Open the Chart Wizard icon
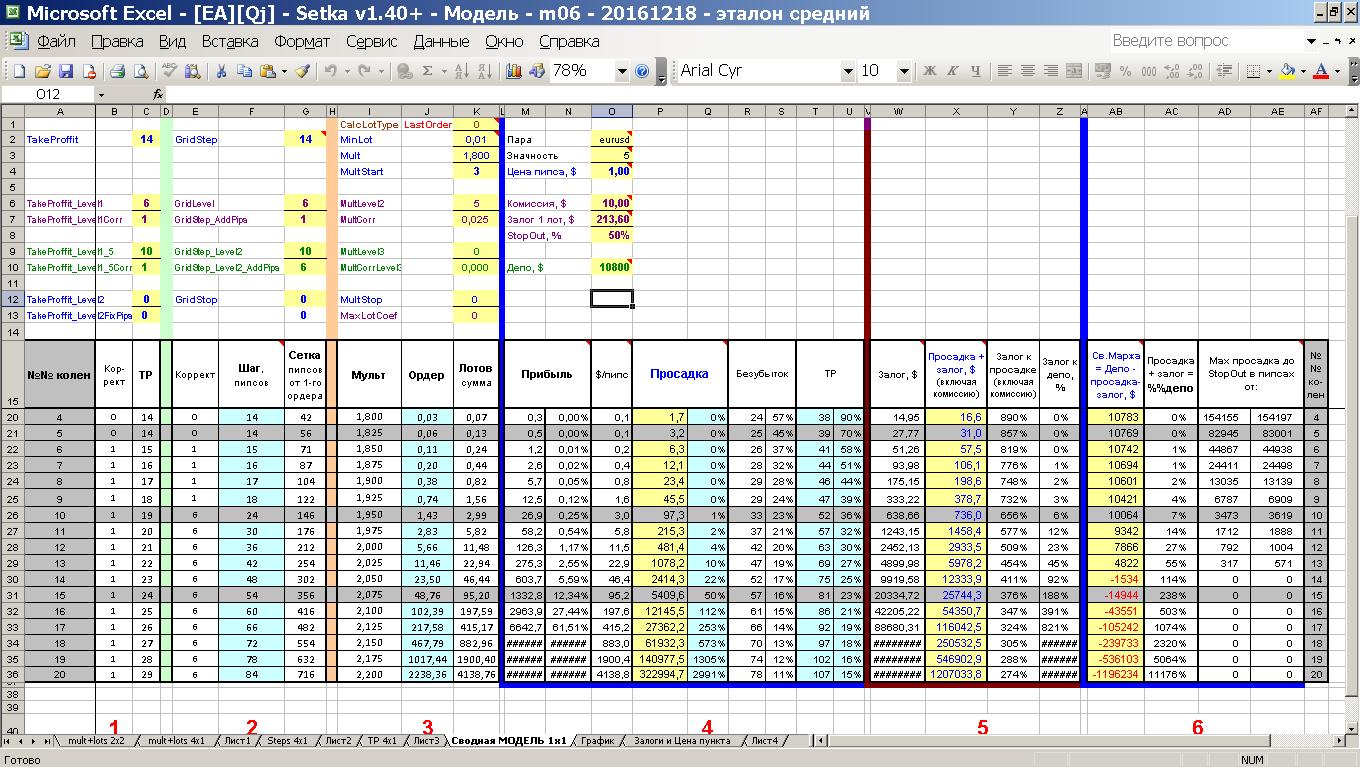 [x=514, y=71]
